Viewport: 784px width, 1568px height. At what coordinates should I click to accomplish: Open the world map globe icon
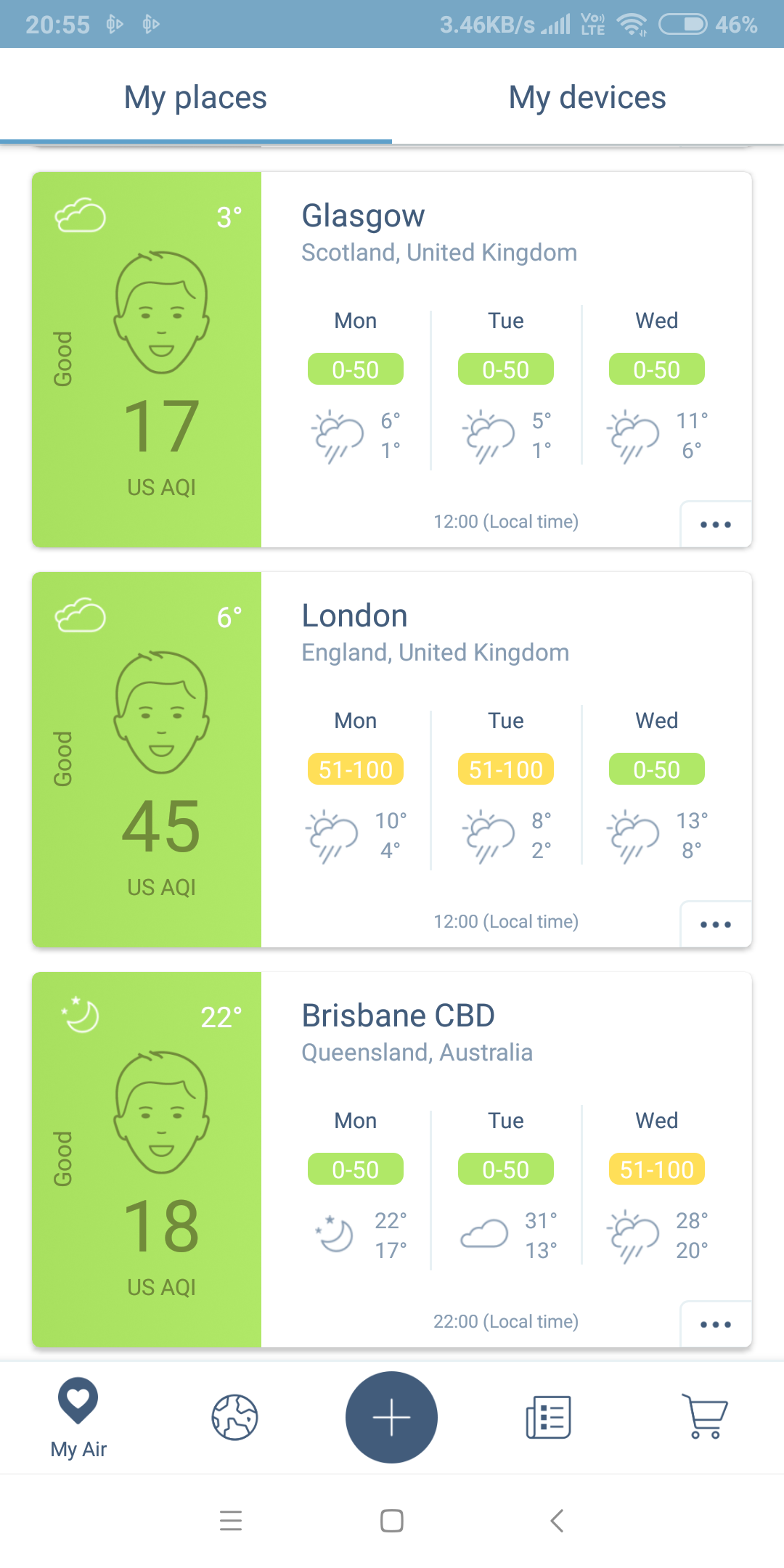pyautogui.click(x=234, y=1417)
